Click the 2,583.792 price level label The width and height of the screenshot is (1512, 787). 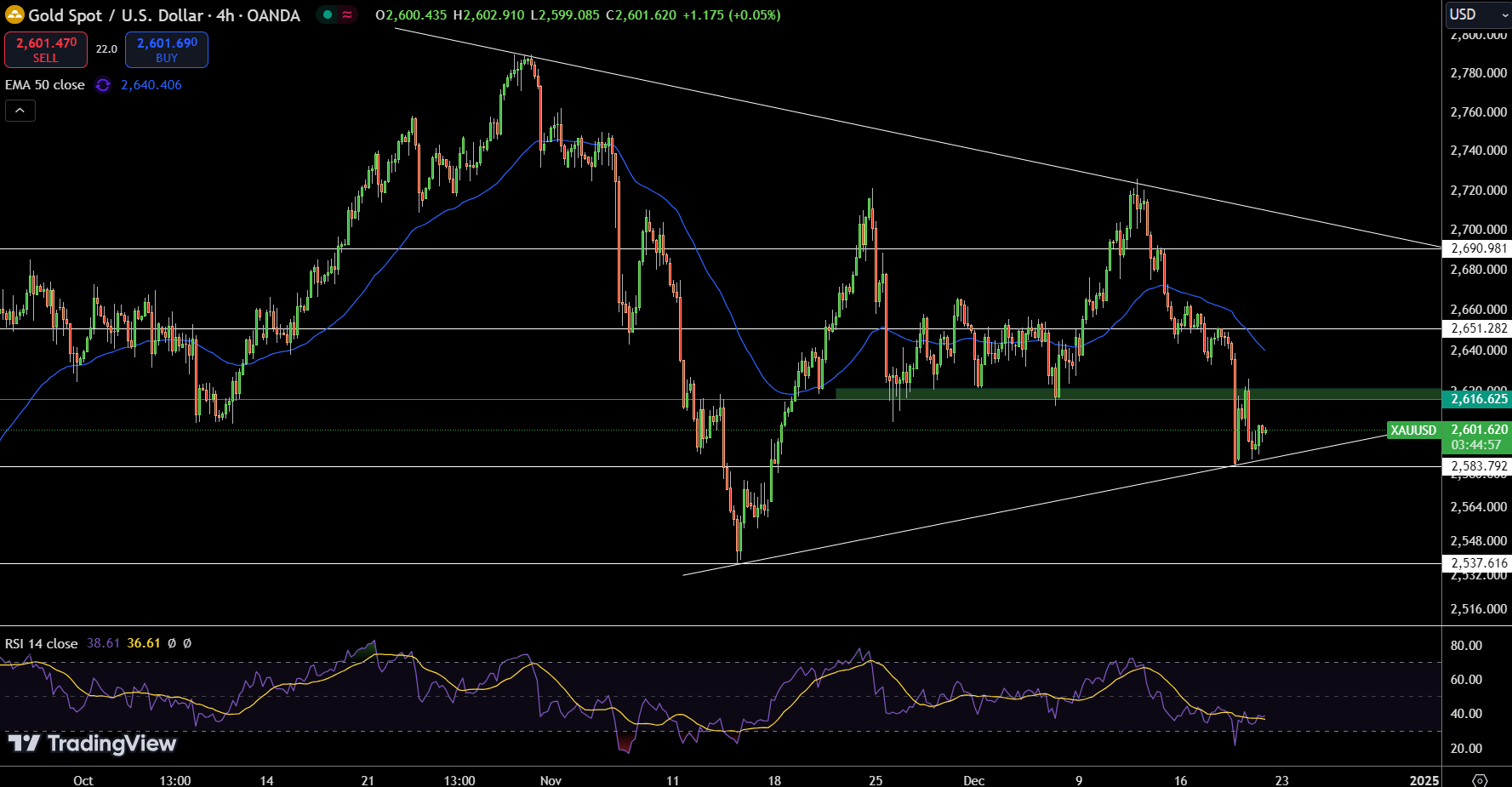coord(1477,466)
